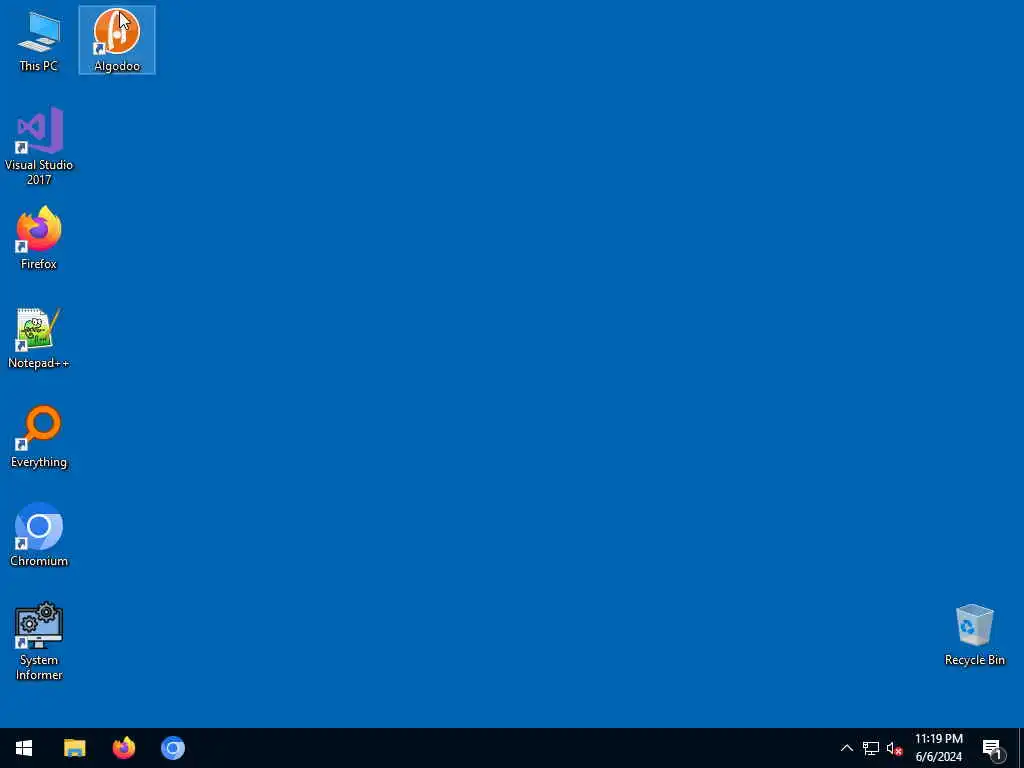The image size is (1024, 768).
Task: Select the Algodoo desktop shortcut
Action: tap(117, 40)
